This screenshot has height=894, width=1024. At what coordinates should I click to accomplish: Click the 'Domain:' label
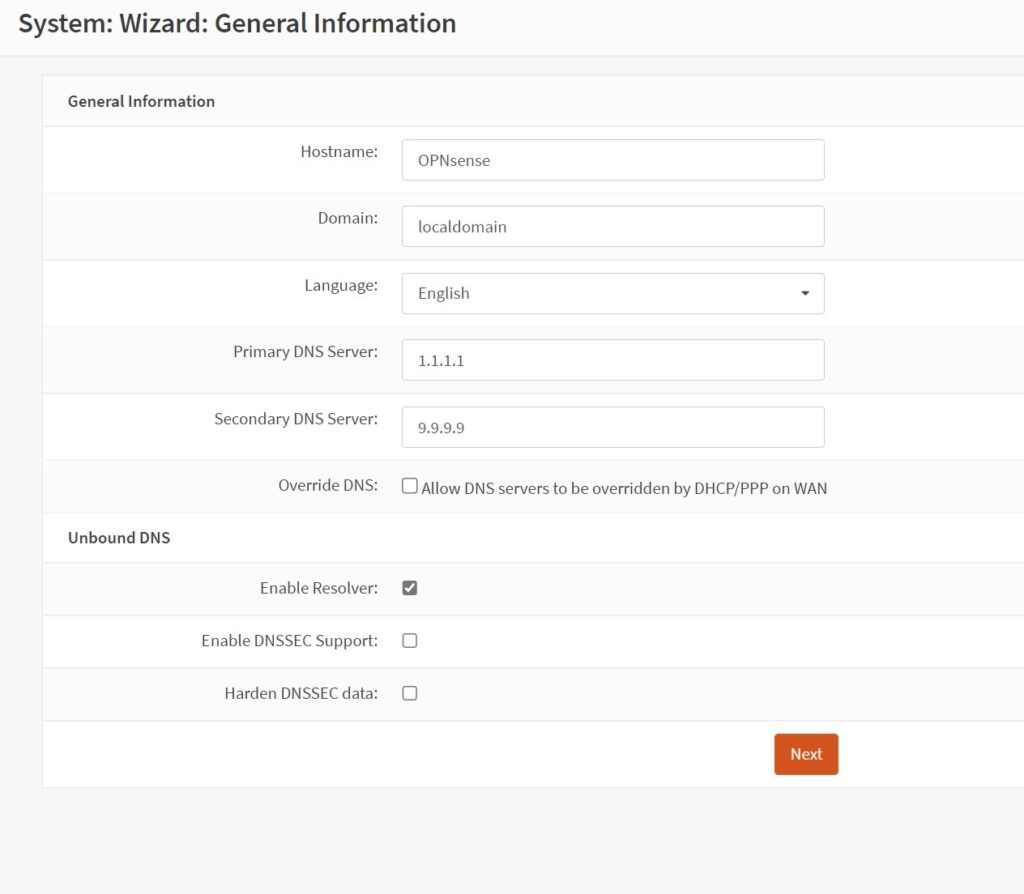(x=347, y=218)
